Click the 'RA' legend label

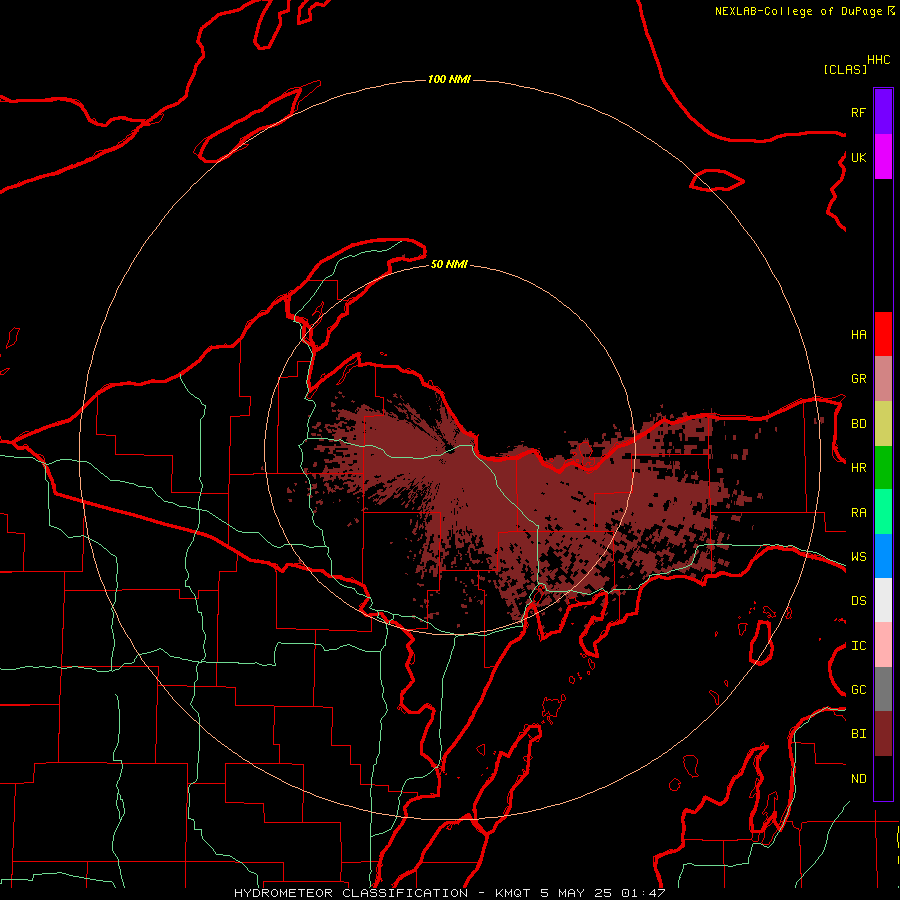pyautogui.click(x=859, y=512)
